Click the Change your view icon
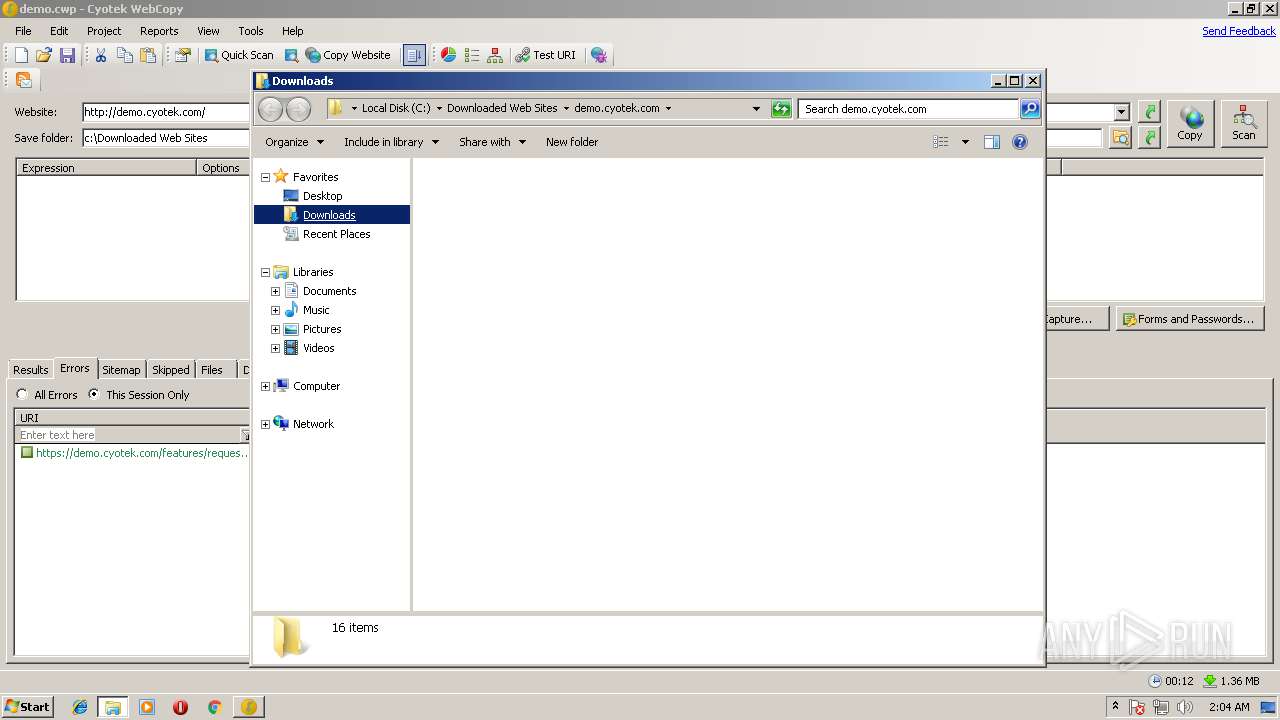Image resolution: width=1280 pixels, height=720 pixels. [x=941, y=142]
